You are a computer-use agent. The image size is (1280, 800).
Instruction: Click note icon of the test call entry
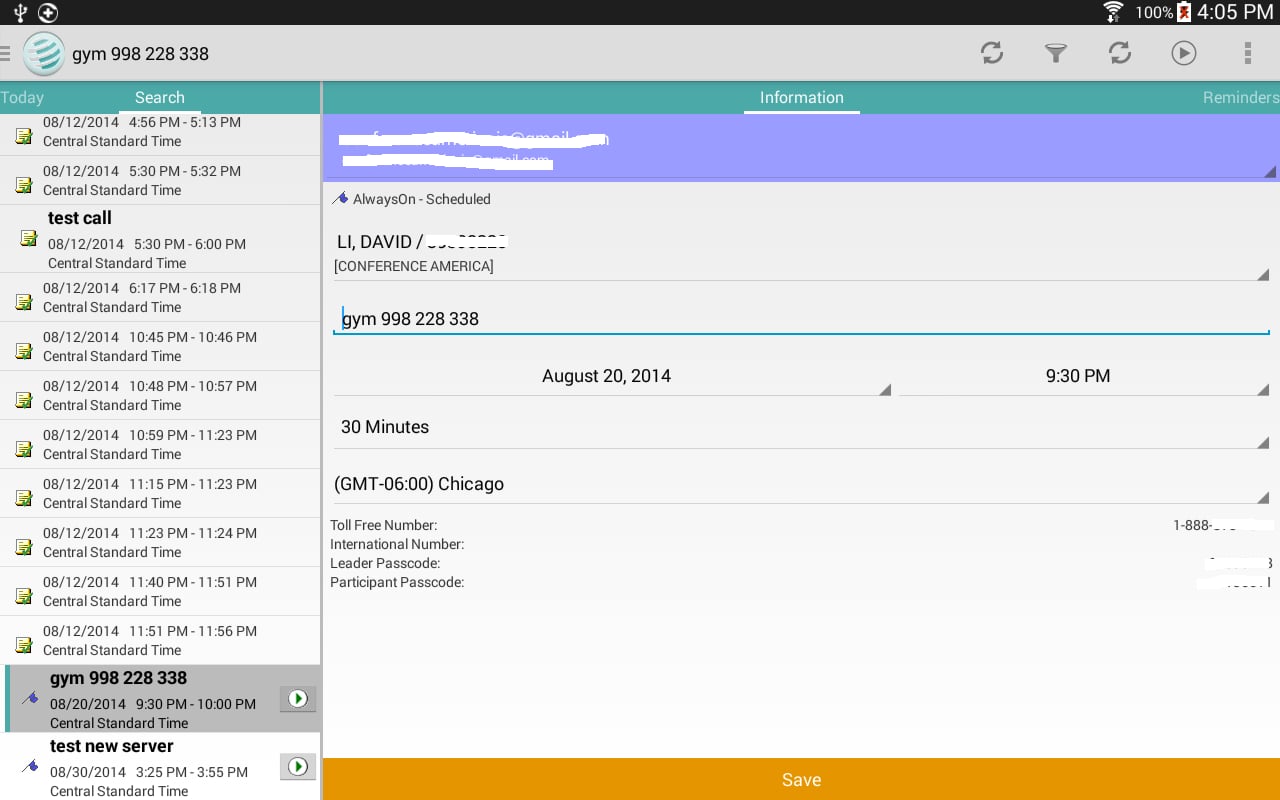(29, 238)
